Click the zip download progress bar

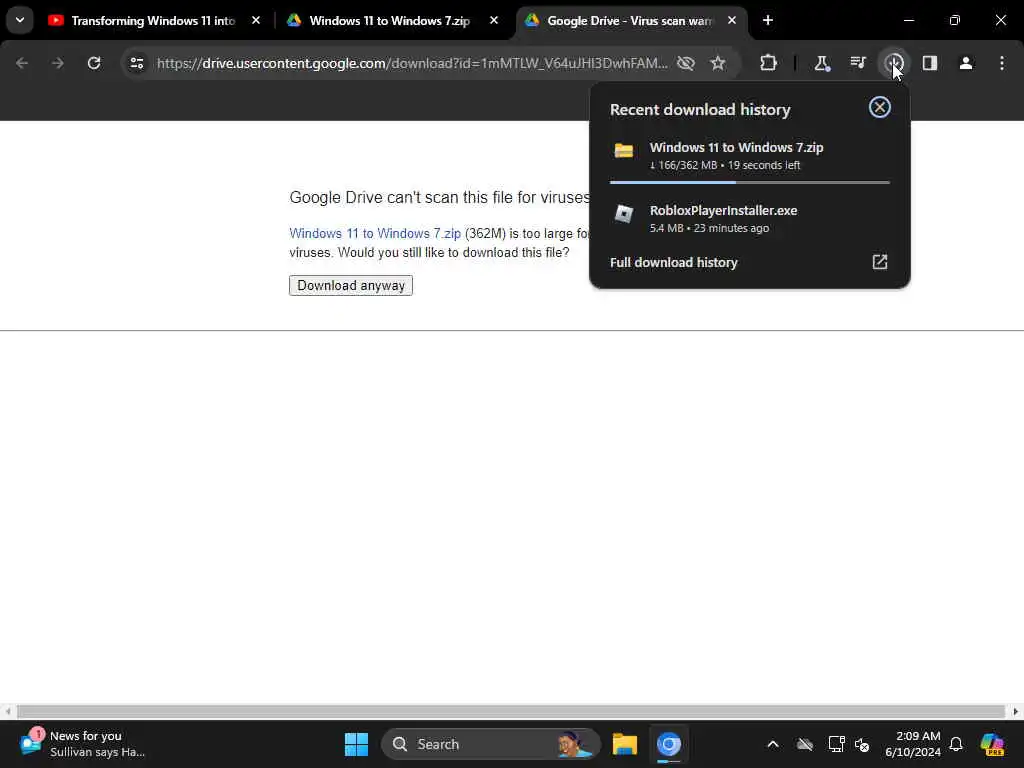(750, 182)
